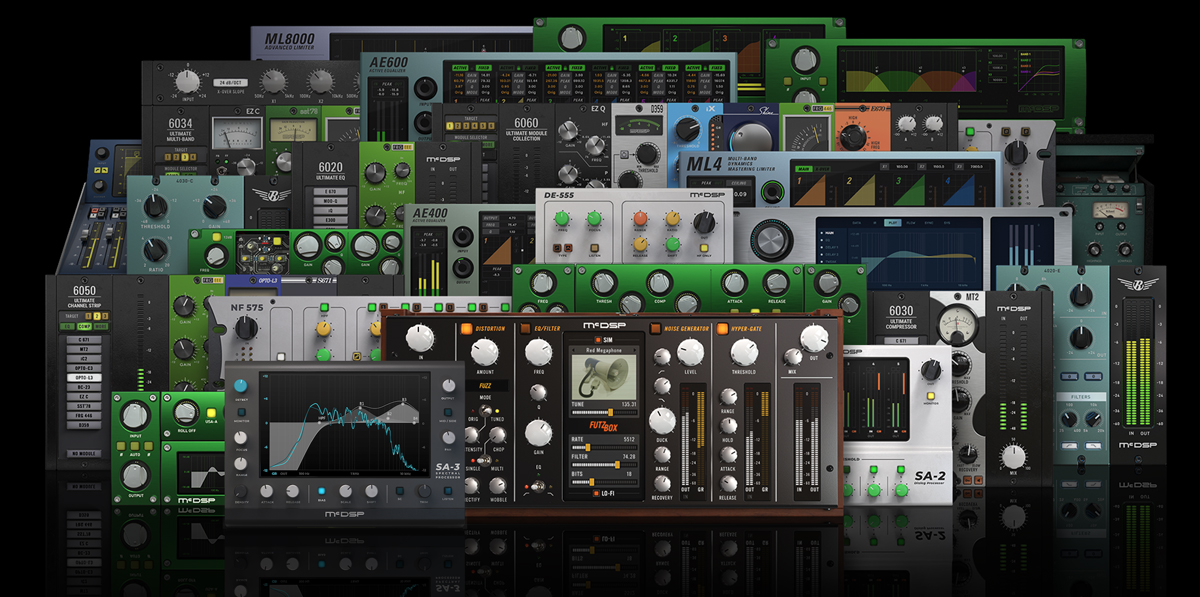
Task: Open the Red Megaphone SIM selector
Action: [602, 351]
